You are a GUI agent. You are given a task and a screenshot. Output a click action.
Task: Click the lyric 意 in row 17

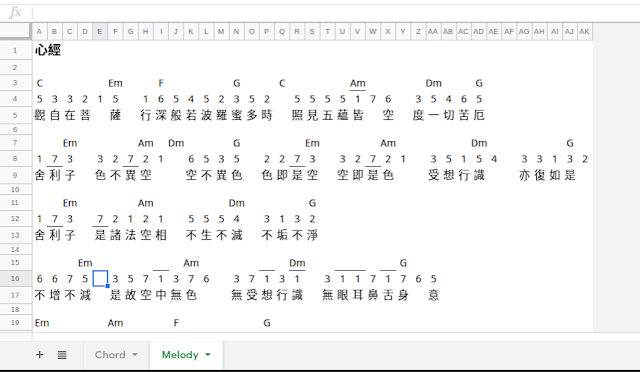(433, 295)
